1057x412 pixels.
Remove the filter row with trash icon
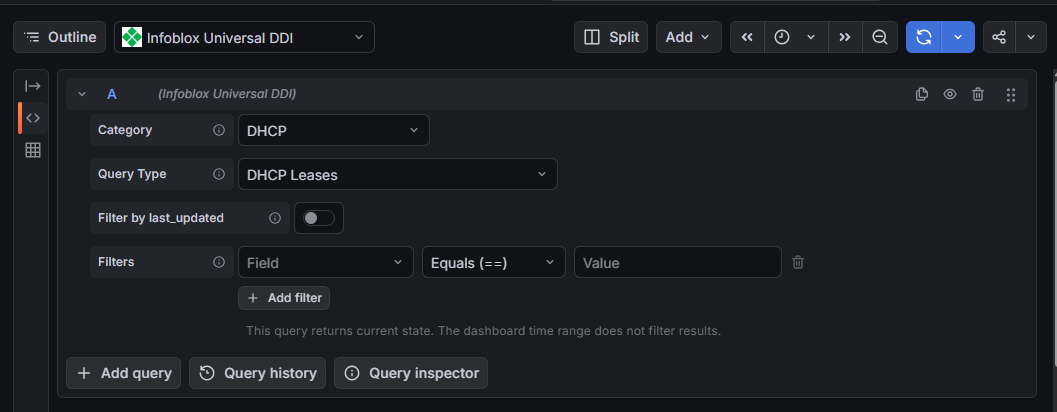click(x=797, y=262)
